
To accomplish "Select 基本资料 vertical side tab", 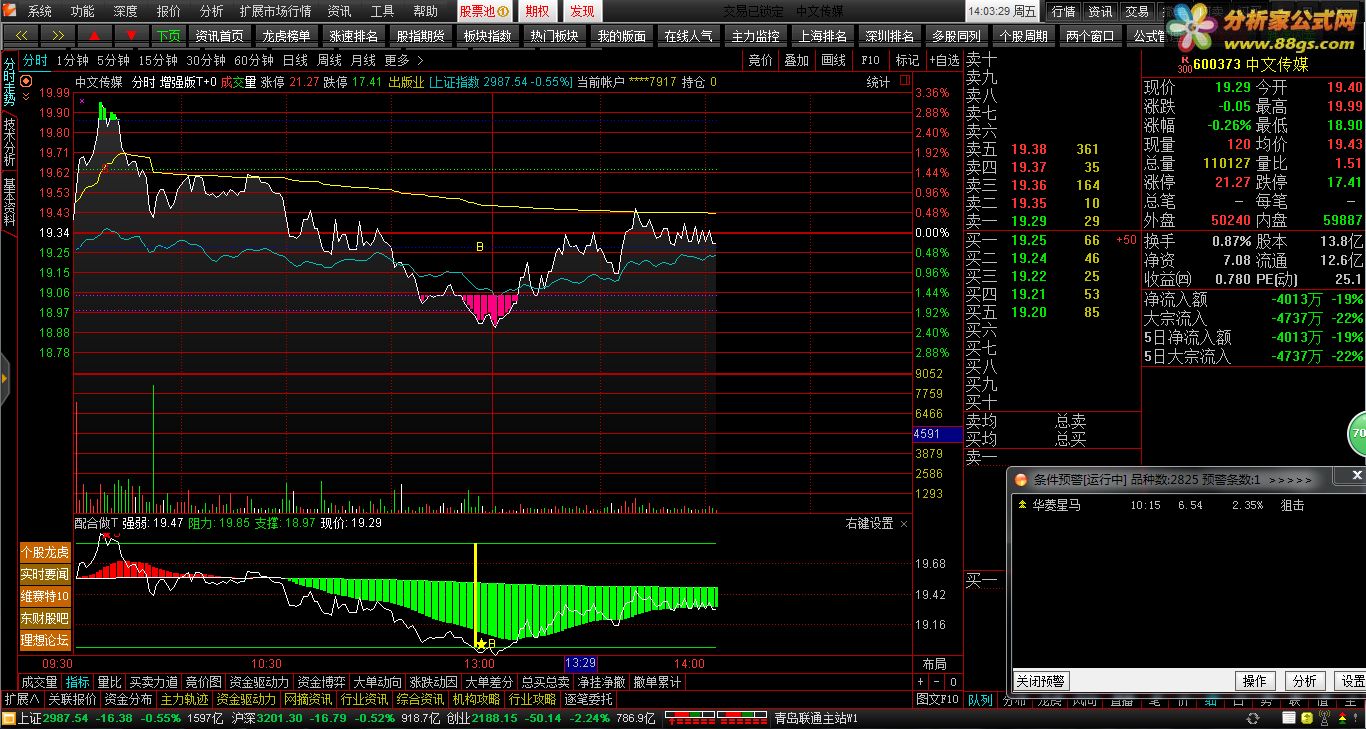I will (9, 203).
